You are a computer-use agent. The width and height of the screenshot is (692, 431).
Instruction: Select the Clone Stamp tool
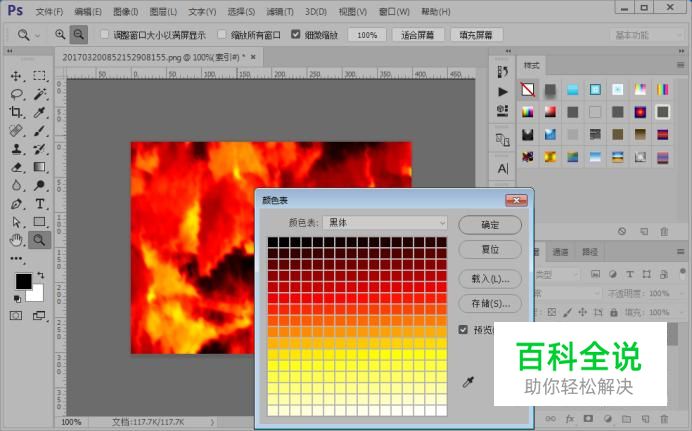(16, 149)
